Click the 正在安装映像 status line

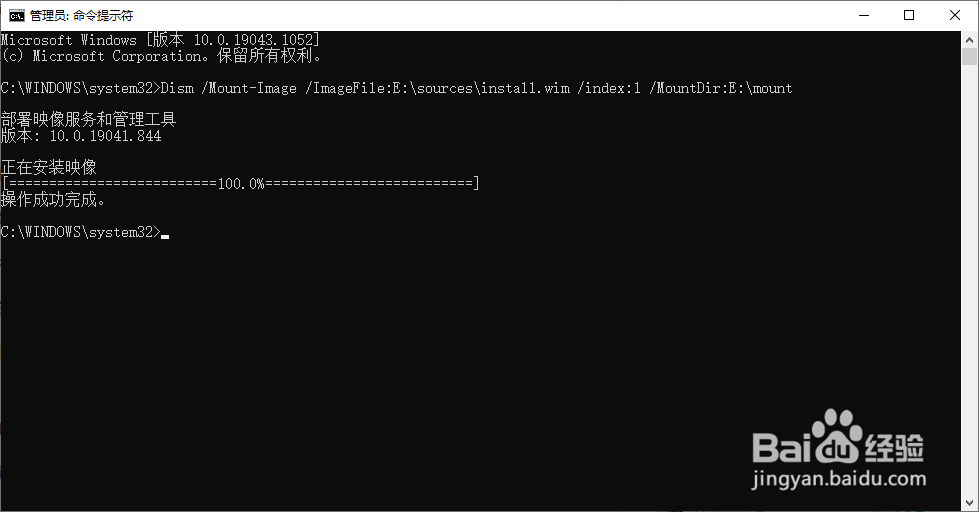[49, 167]
